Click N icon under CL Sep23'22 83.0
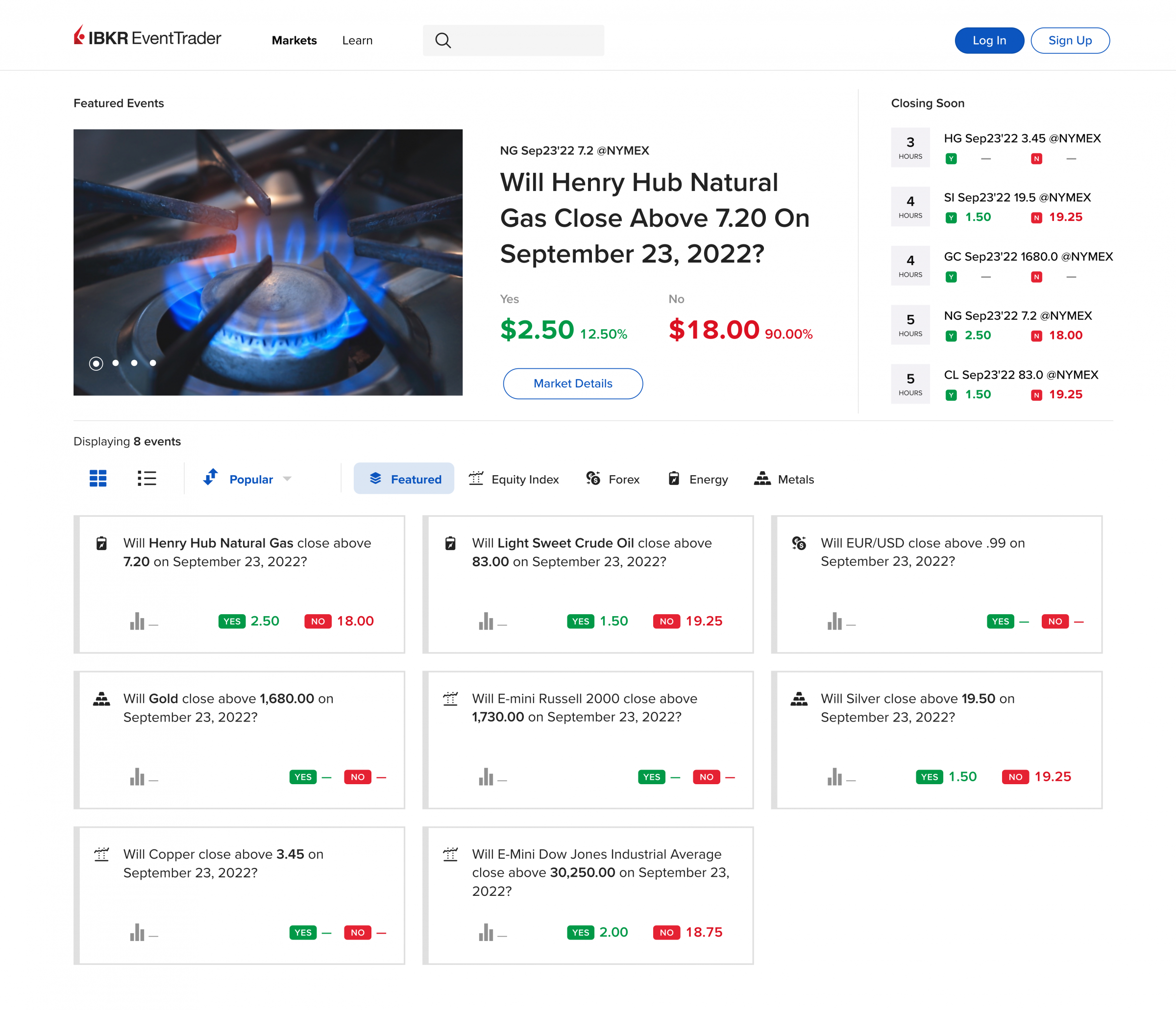This screenshot has height=1010, width=1176. 1036,395
